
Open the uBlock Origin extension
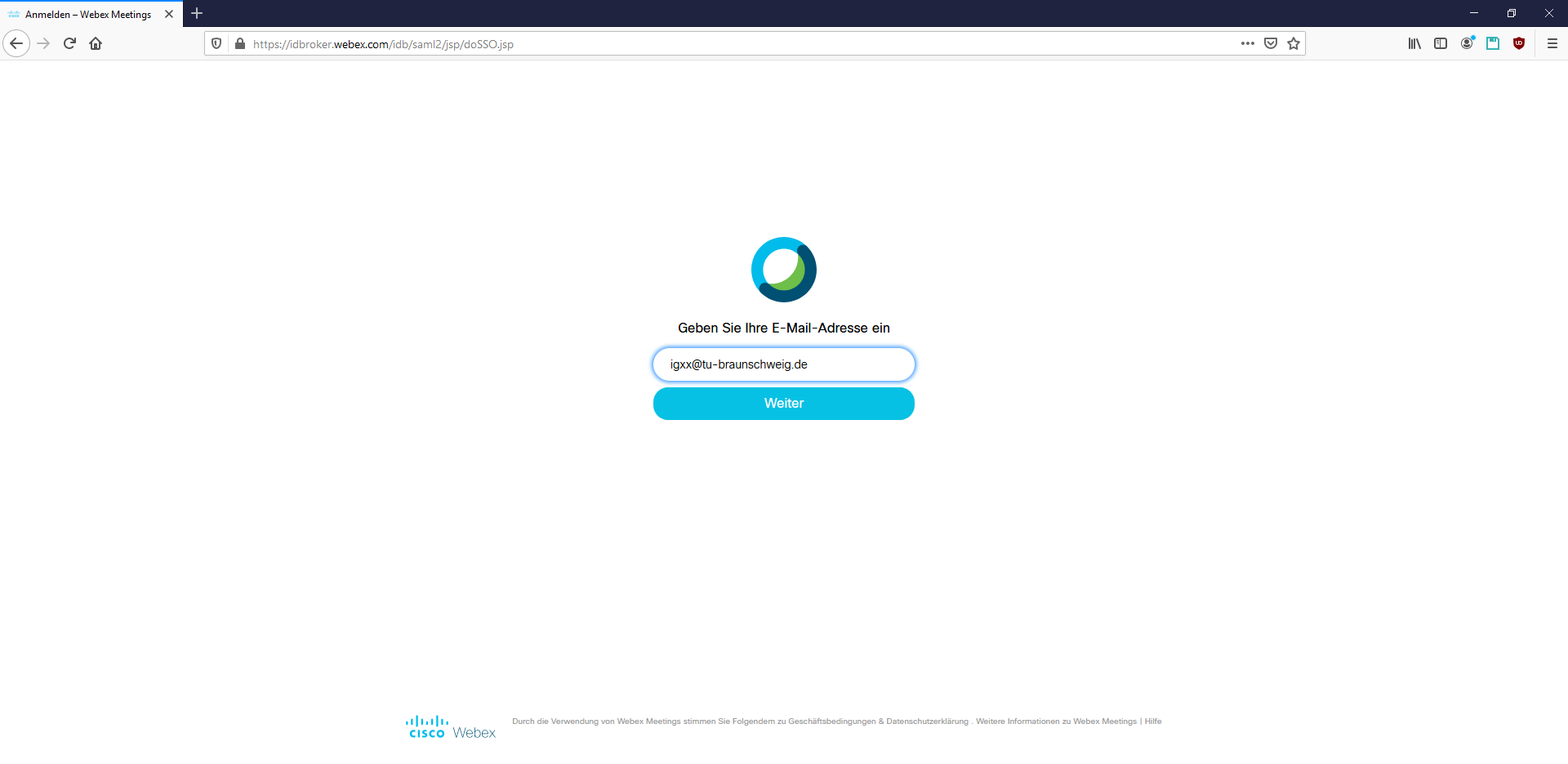click(1519, 43)
